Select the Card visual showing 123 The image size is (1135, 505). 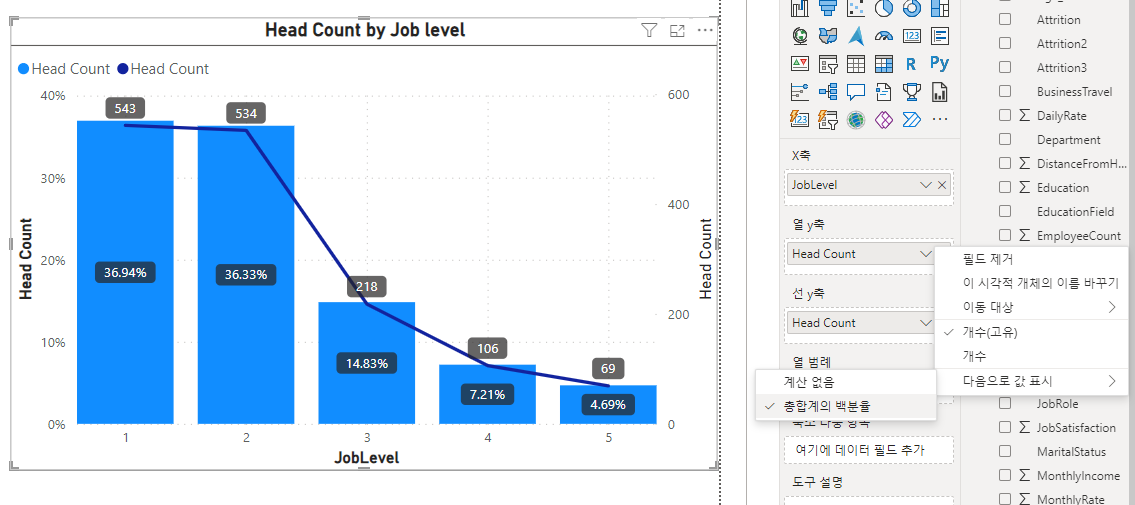click(x=912, y=35)
